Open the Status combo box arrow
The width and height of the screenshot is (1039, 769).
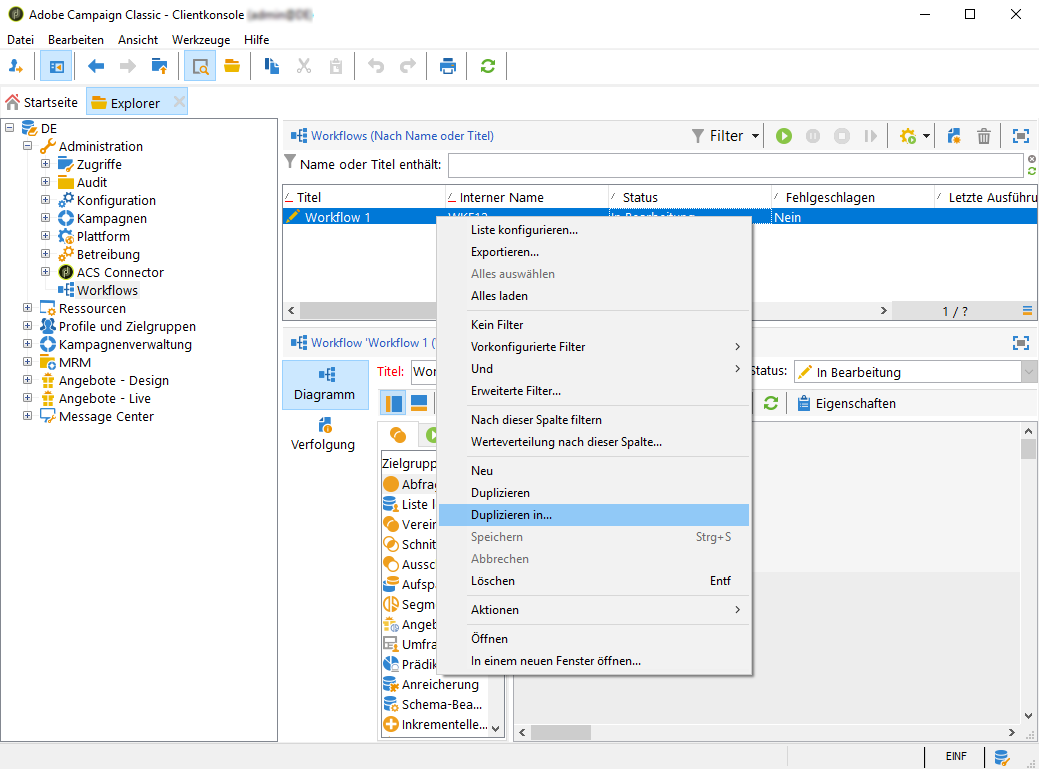point(1029,372)
